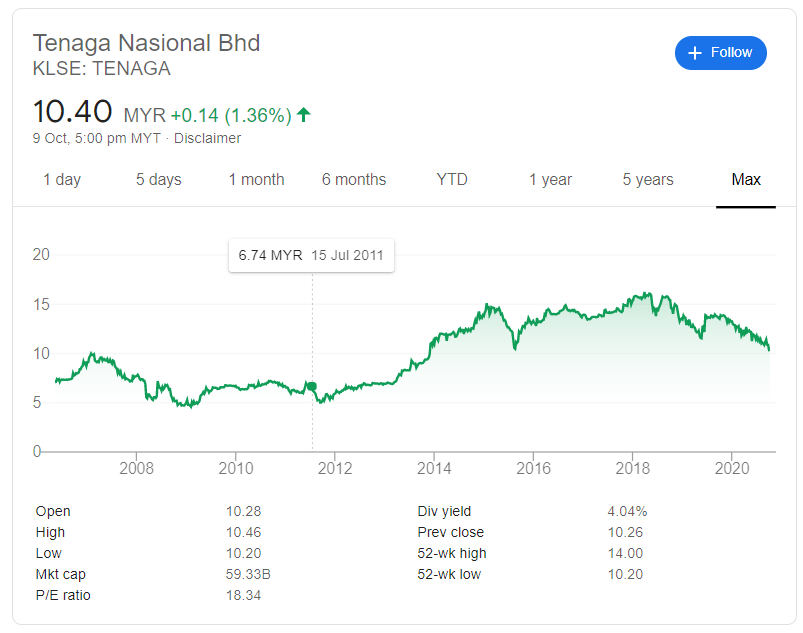Screen dimensions: 803x633
Task: Select the Max range tab
Action: click(x=746, y=180)
